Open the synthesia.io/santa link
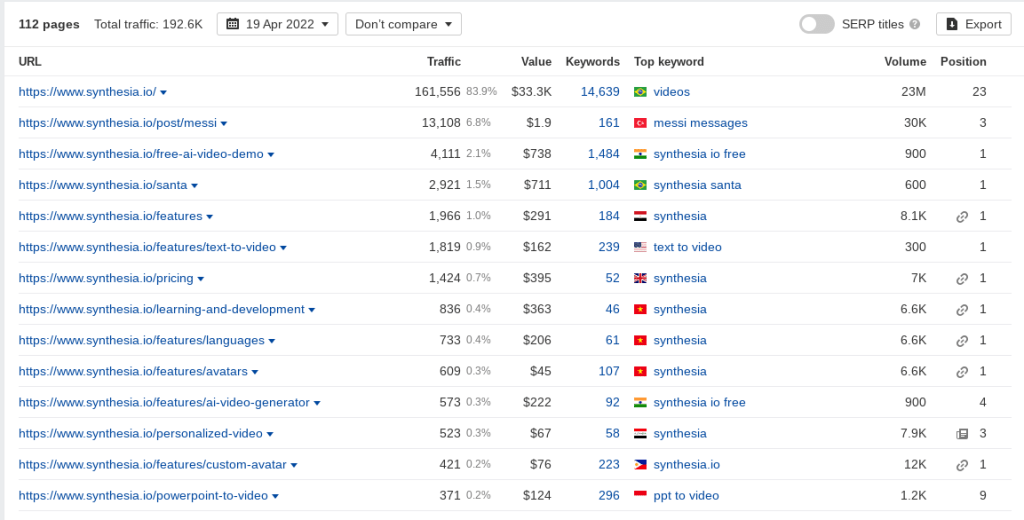 point(103,185)
